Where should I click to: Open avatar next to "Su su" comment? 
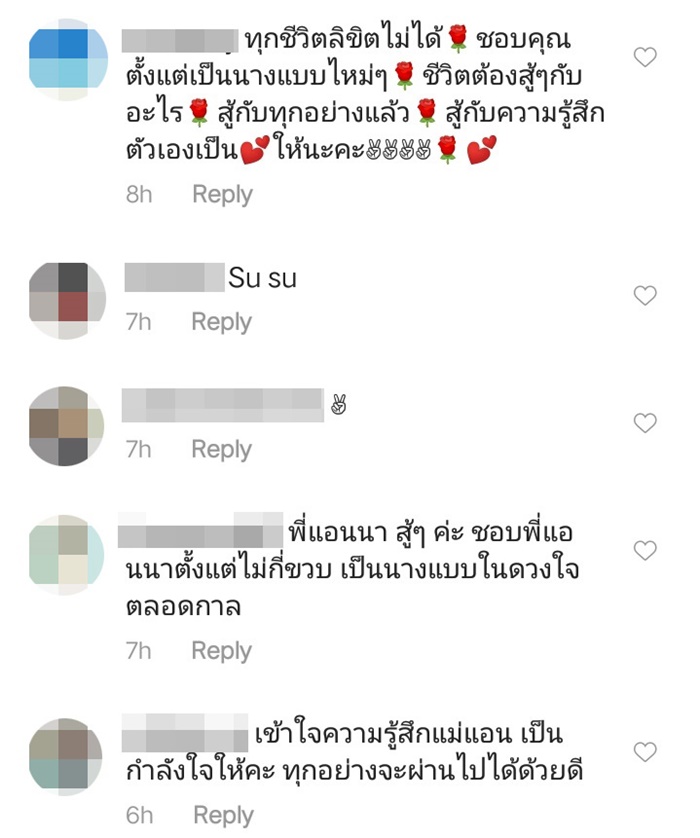click(67, 300)
